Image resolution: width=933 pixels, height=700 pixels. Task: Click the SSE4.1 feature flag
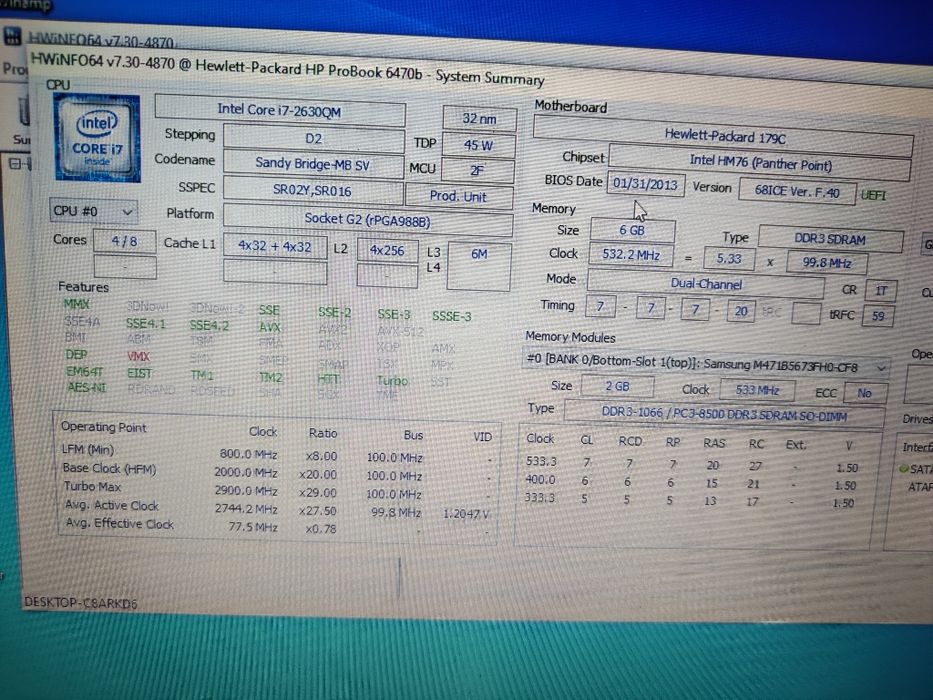(145, 324)
